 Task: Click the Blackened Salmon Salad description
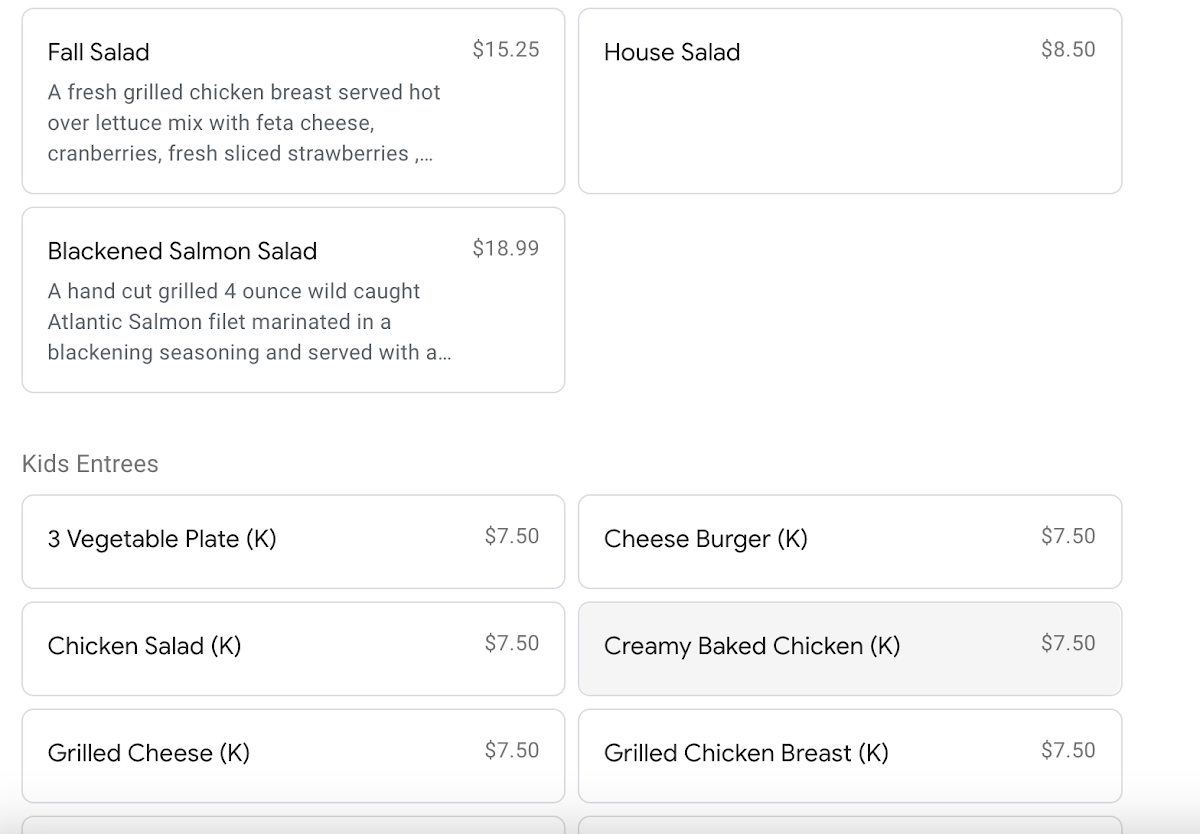pos(249,322)
